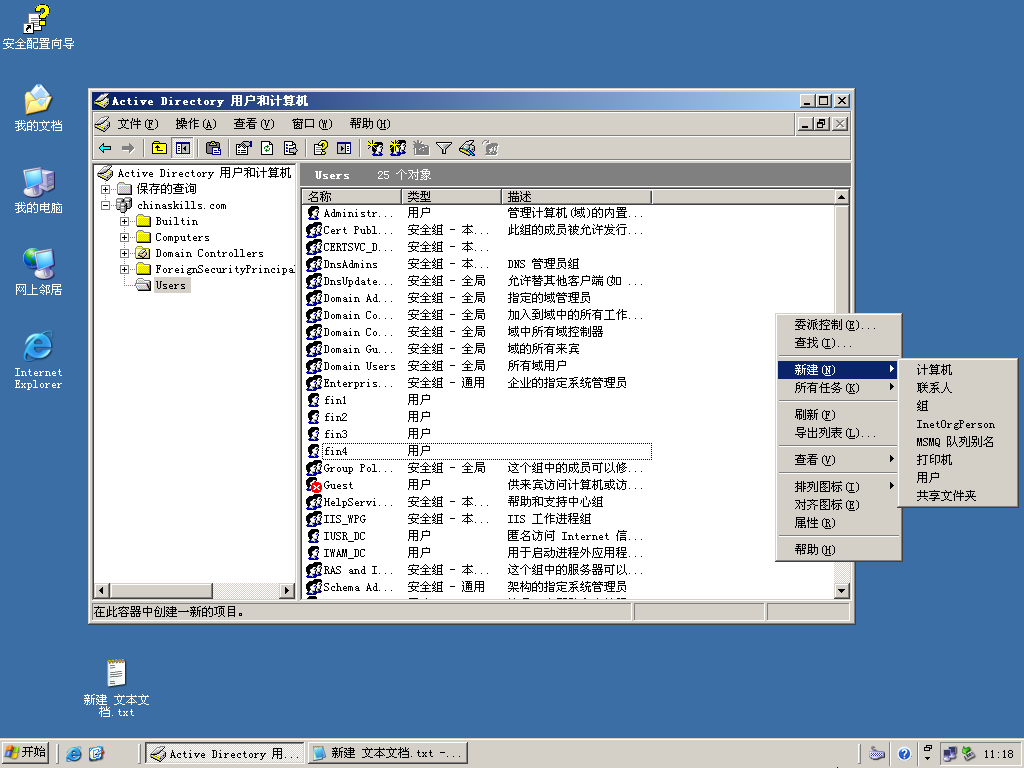Click the Up one level folder icon
The height and width of the screenshot is (768, 1024).
pyautogui.click(x=159, y=148)
